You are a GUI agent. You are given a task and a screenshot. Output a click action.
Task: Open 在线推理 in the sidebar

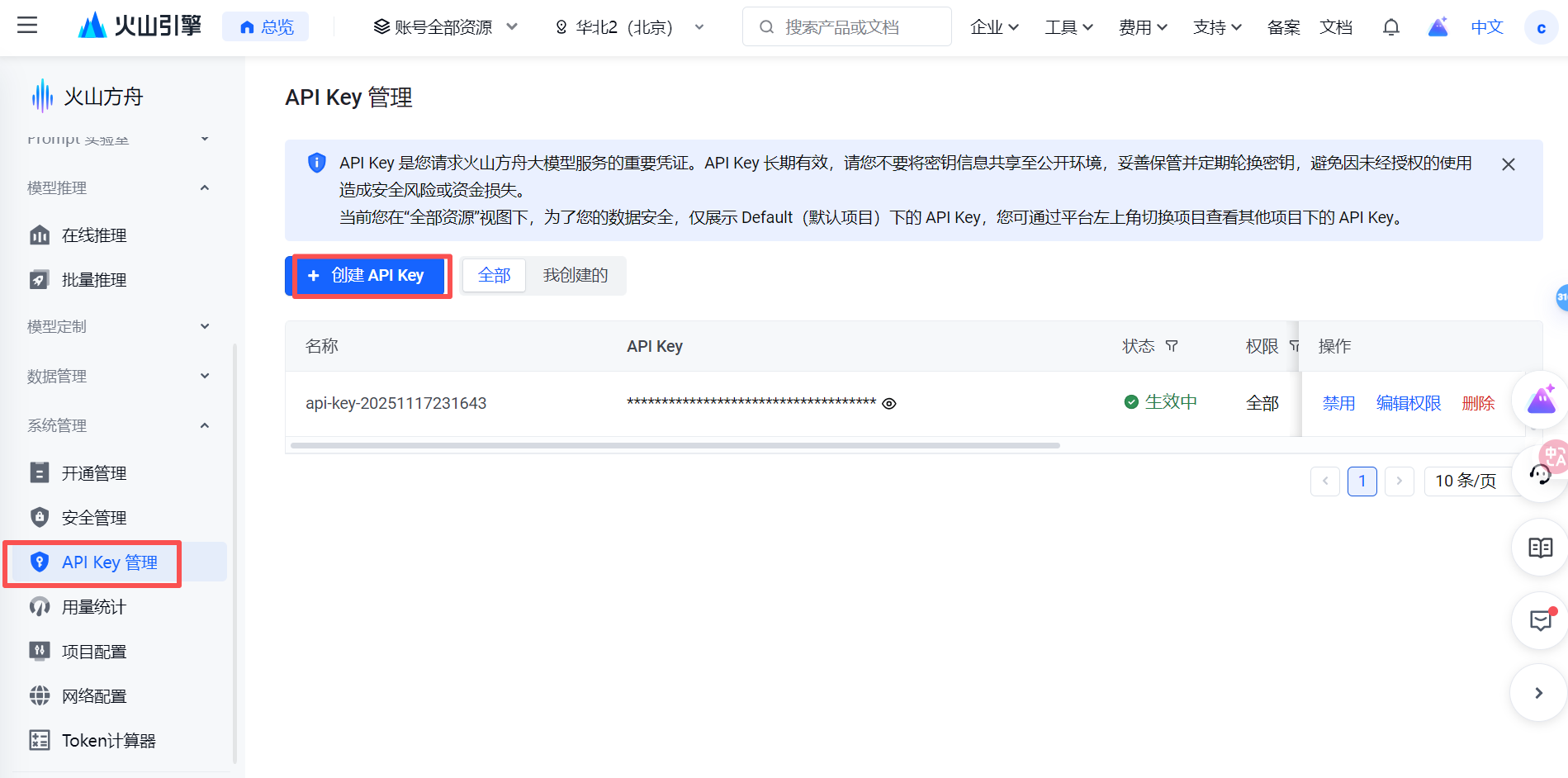94,235
